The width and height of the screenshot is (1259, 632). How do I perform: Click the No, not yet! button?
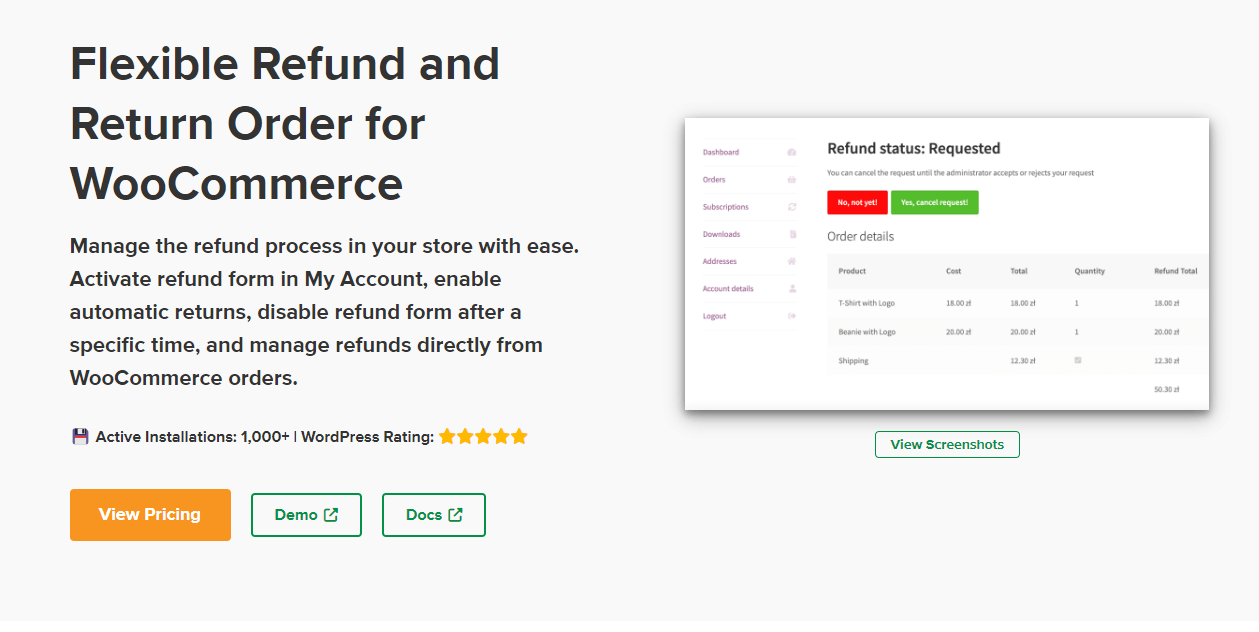(x=857, y=202)
